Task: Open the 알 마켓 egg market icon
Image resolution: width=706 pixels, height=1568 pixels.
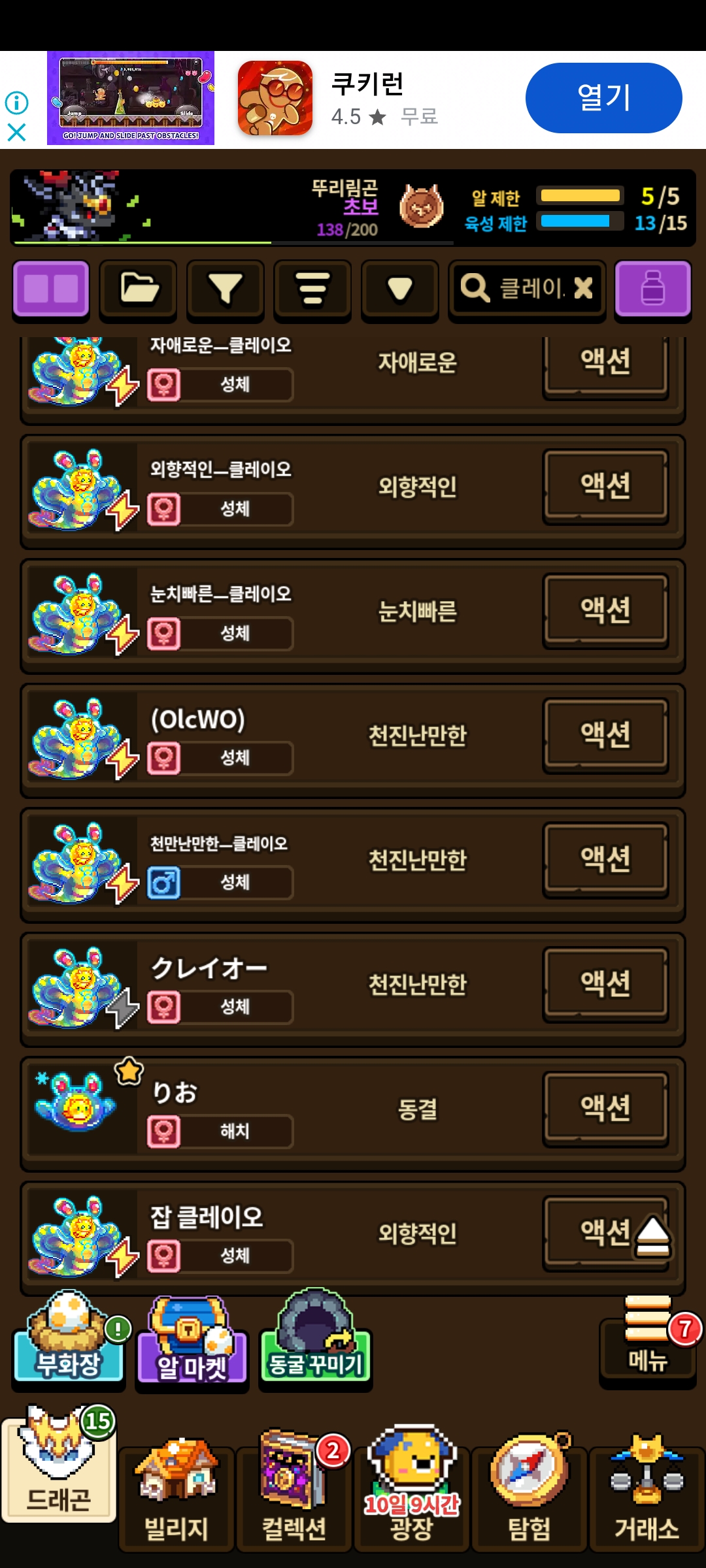Action: point(192,1342)
